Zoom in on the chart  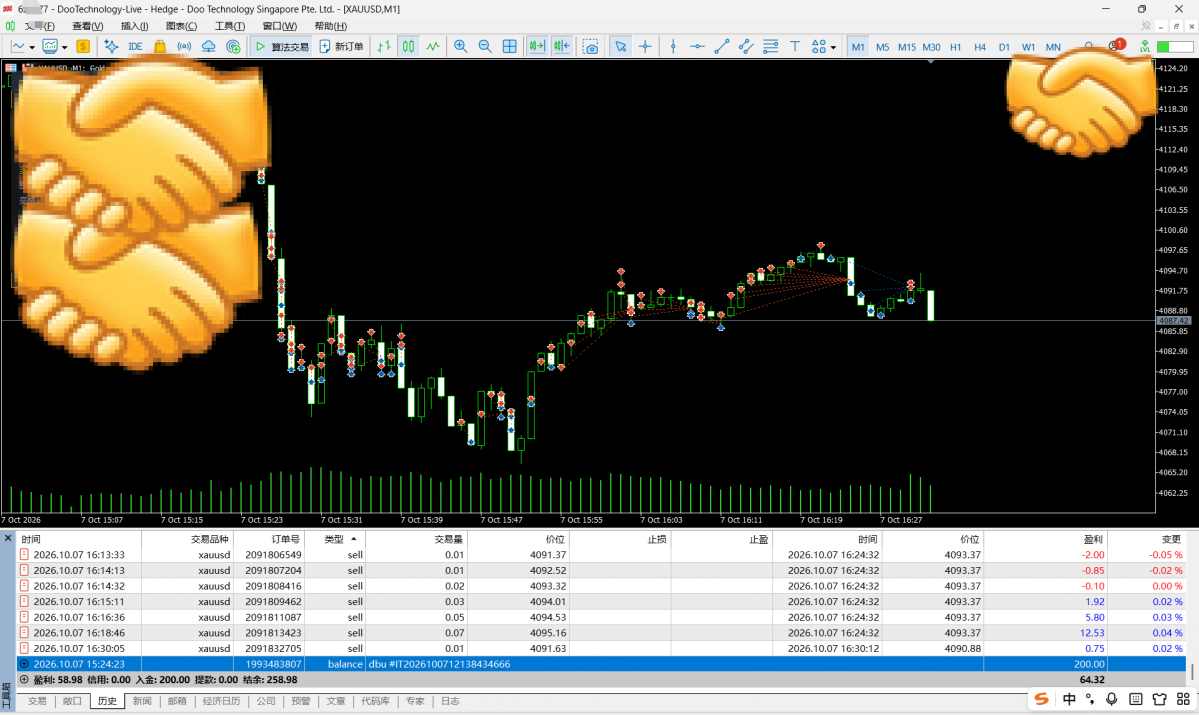pyautogui.click(x=460, y=47)
